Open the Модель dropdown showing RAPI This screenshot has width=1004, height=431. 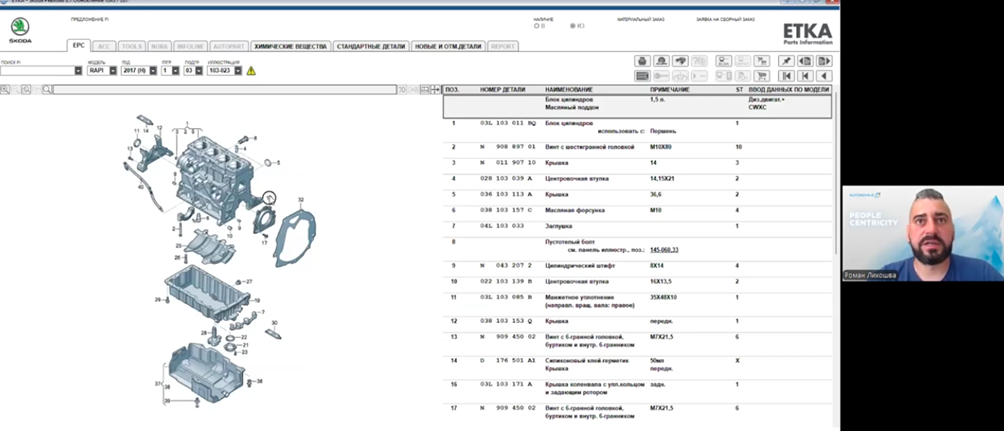pos(112,71)
